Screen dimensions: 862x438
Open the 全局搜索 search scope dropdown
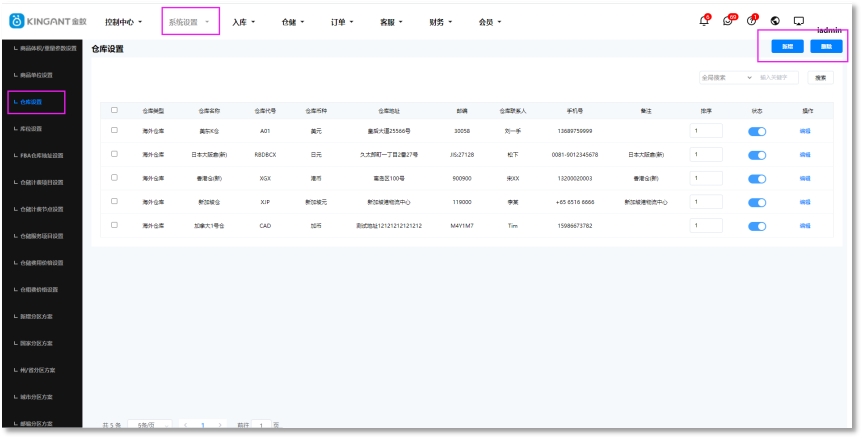(726, 77)
